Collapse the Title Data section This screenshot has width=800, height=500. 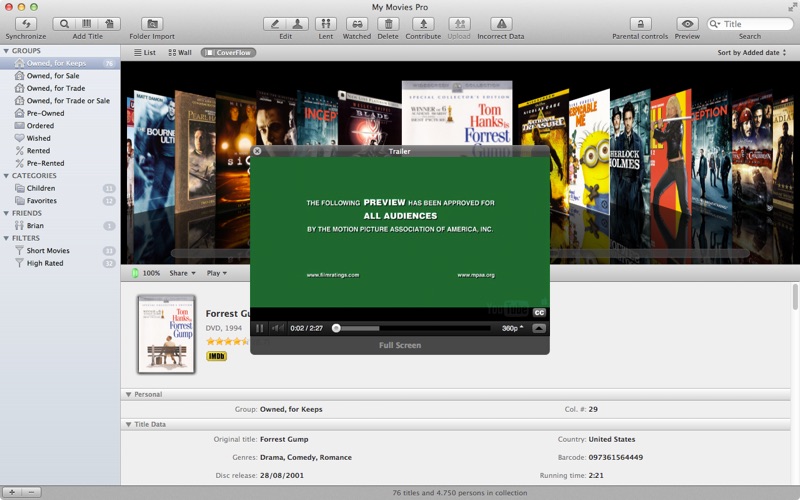click(129, 424)
